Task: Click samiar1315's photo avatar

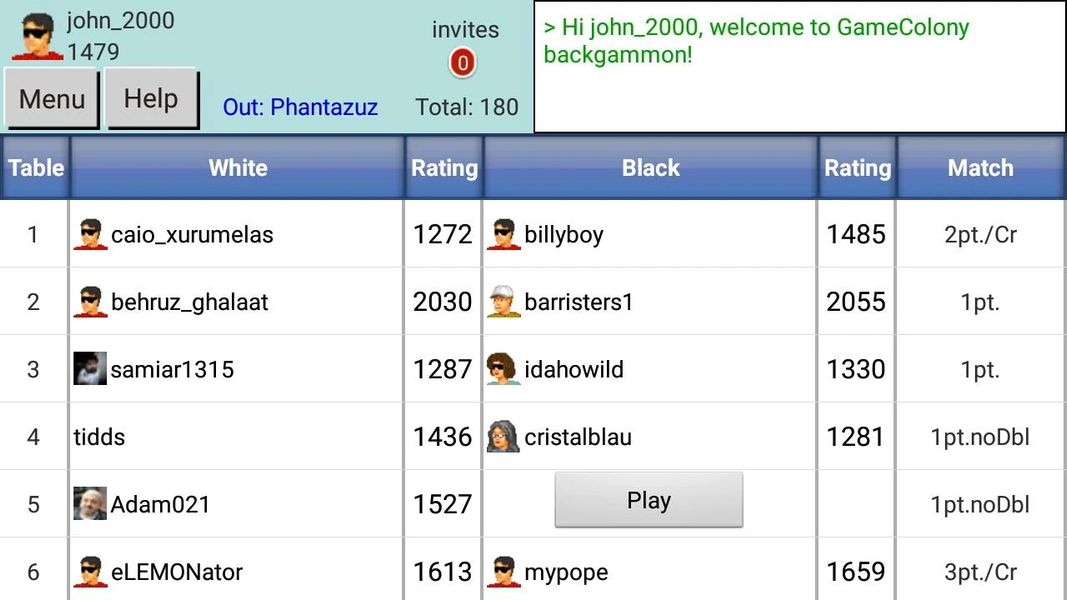Action: pyautogui.click(x=90, y=369)
